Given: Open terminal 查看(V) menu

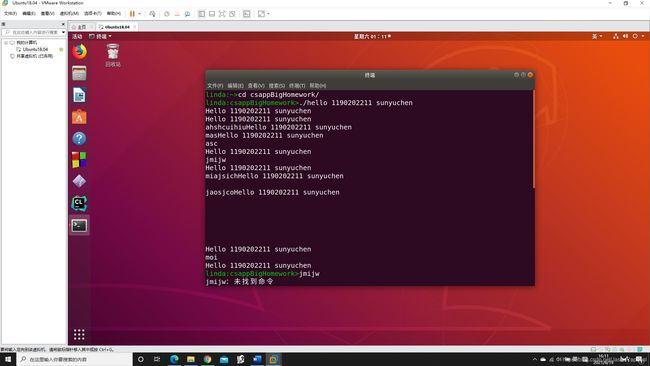Looking at the screenshot, I should [256, 85].
